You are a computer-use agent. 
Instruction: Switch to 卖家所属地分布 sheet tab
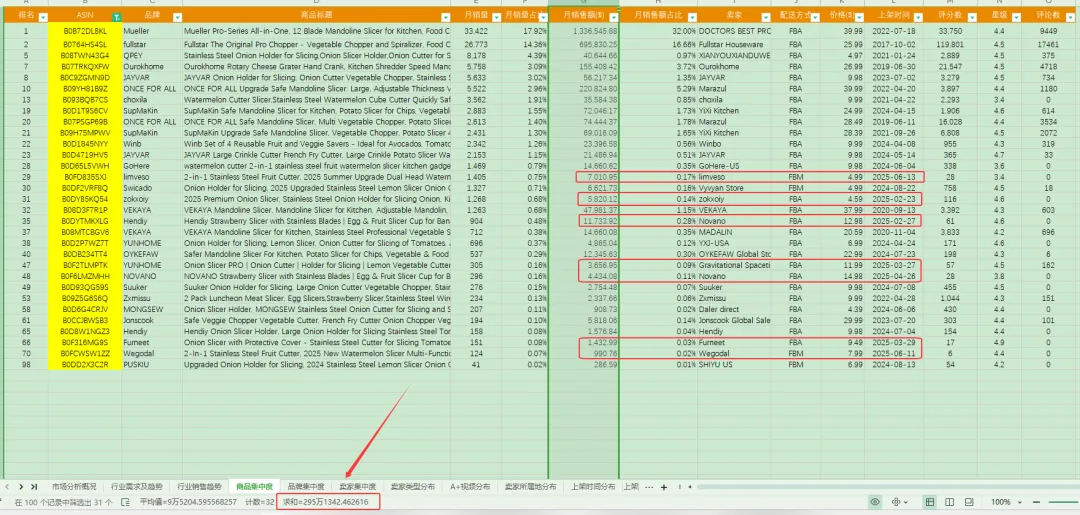[530, 487]
